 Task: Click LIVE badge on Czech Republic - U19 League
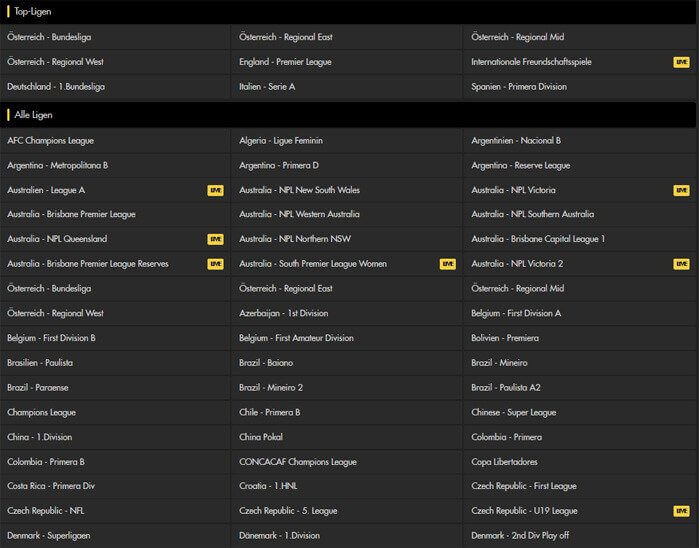681,511
